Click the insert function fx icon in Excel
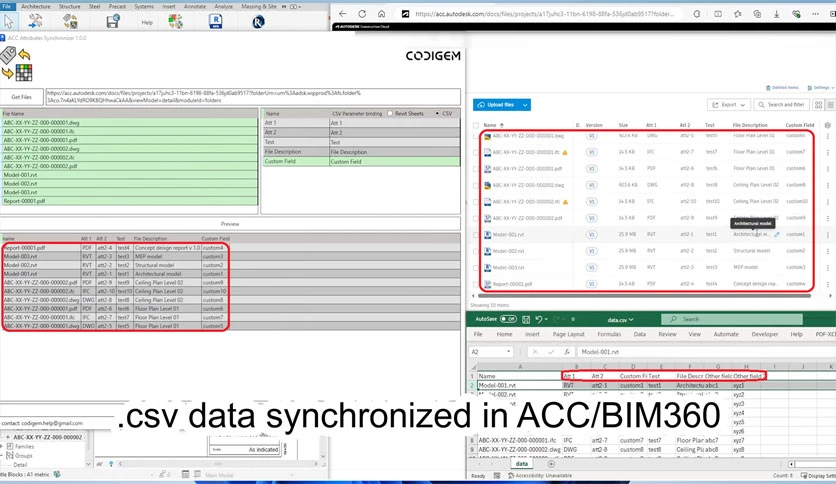 tap(567, 352)
